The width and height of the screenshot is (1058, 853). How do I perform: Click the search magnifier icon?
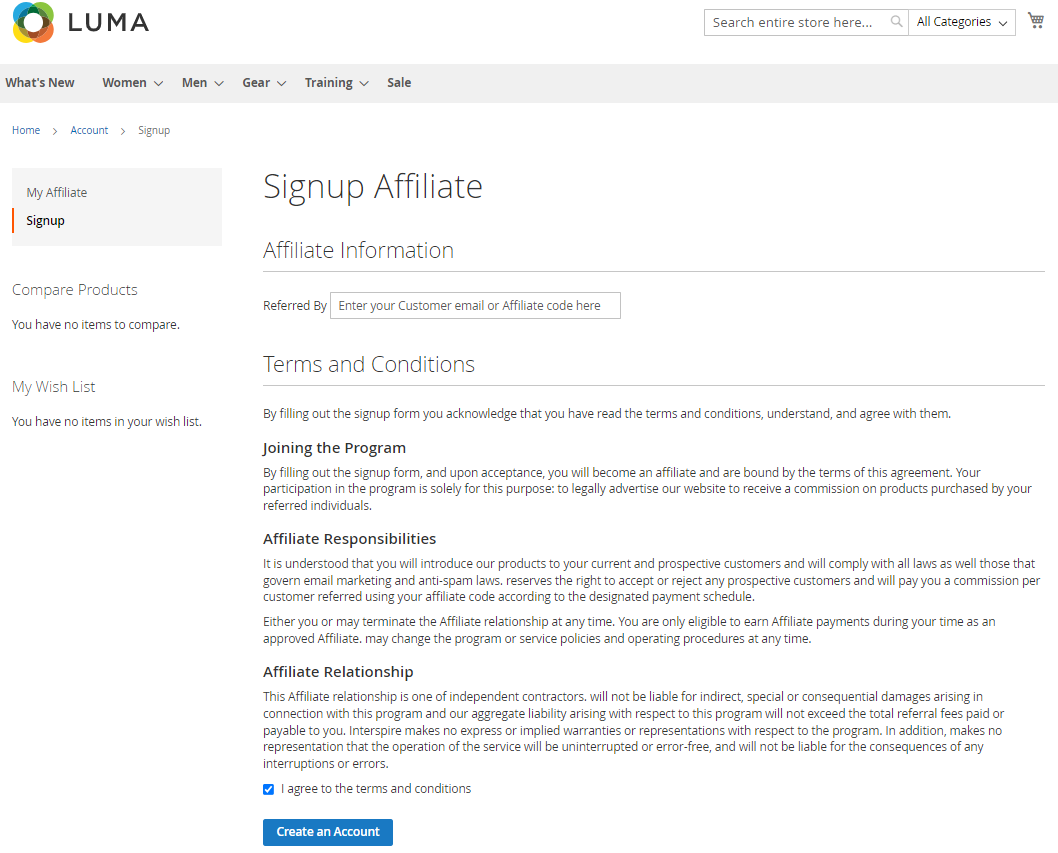click(x=896, y=22)
